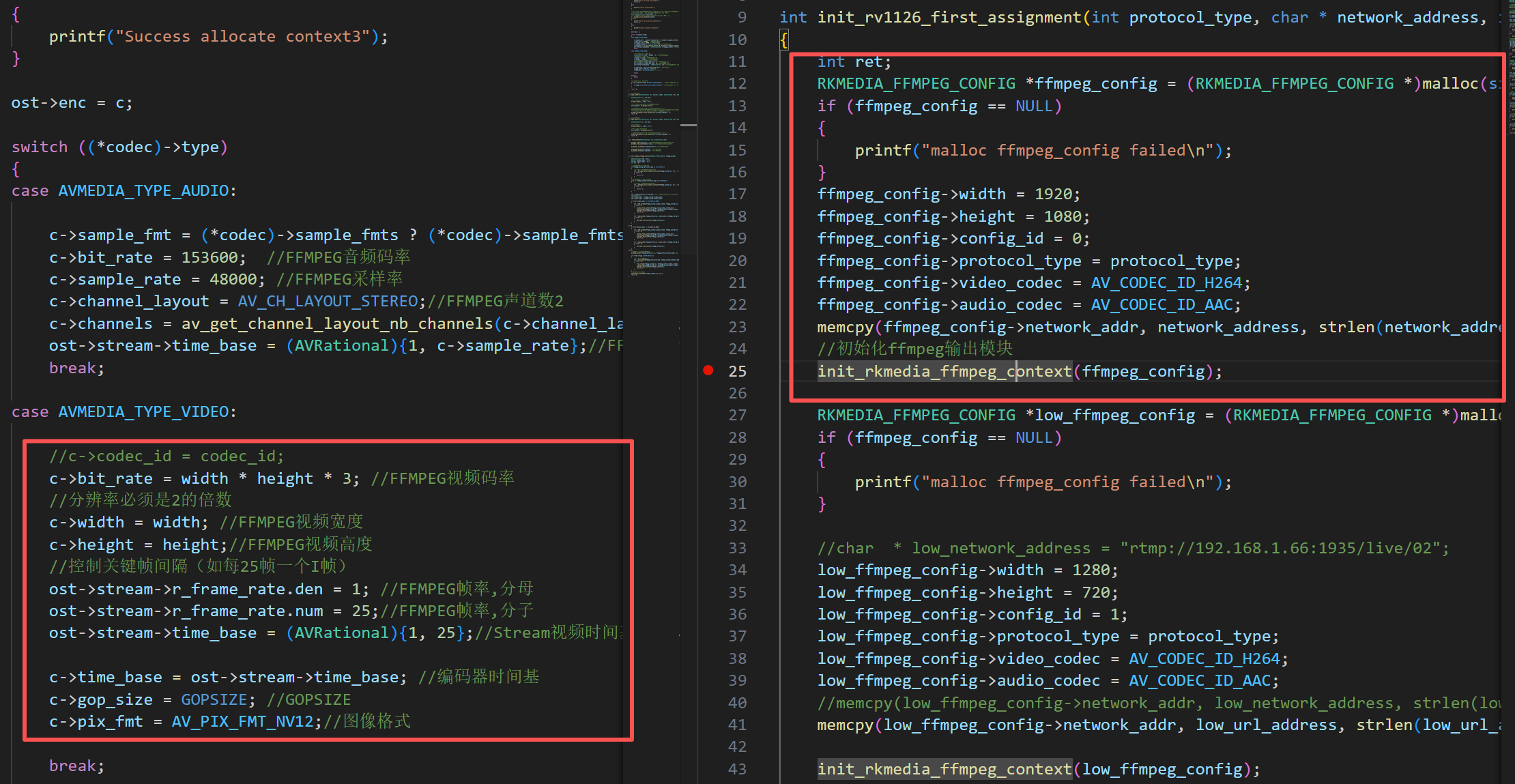The width and height of the screenshot is (1515, 784).
Task: Click the highlighted init_rkmedia_ffmpeg_context call on line 25
Action: pos(944,371)
